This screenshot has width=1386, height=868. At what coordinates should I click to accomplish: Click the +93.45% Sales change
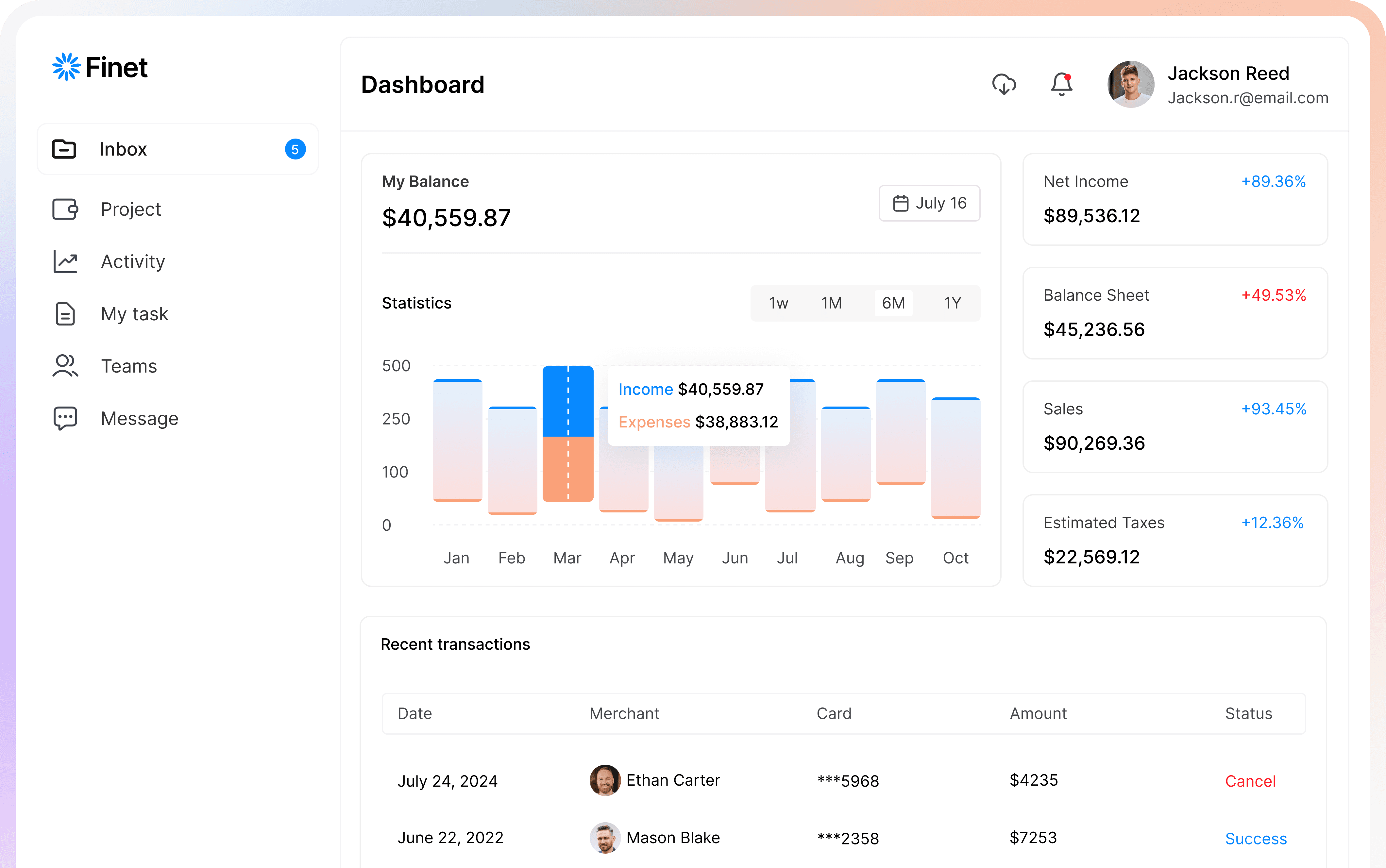pyautogui.click(x=1274, y=409)
